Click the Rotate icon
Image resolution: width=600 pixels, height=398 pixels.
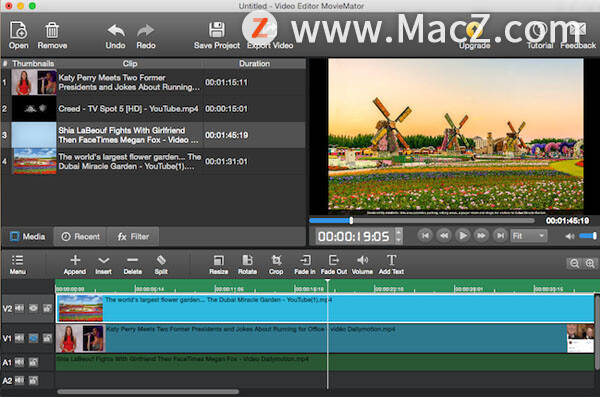click(247, 264)
